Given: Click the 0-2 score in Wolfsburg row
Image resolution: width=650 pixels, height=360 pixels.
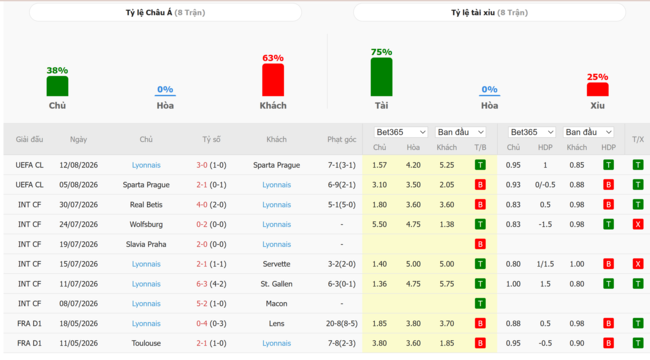Looking at the screenshot, I should (x=201, y=224).
